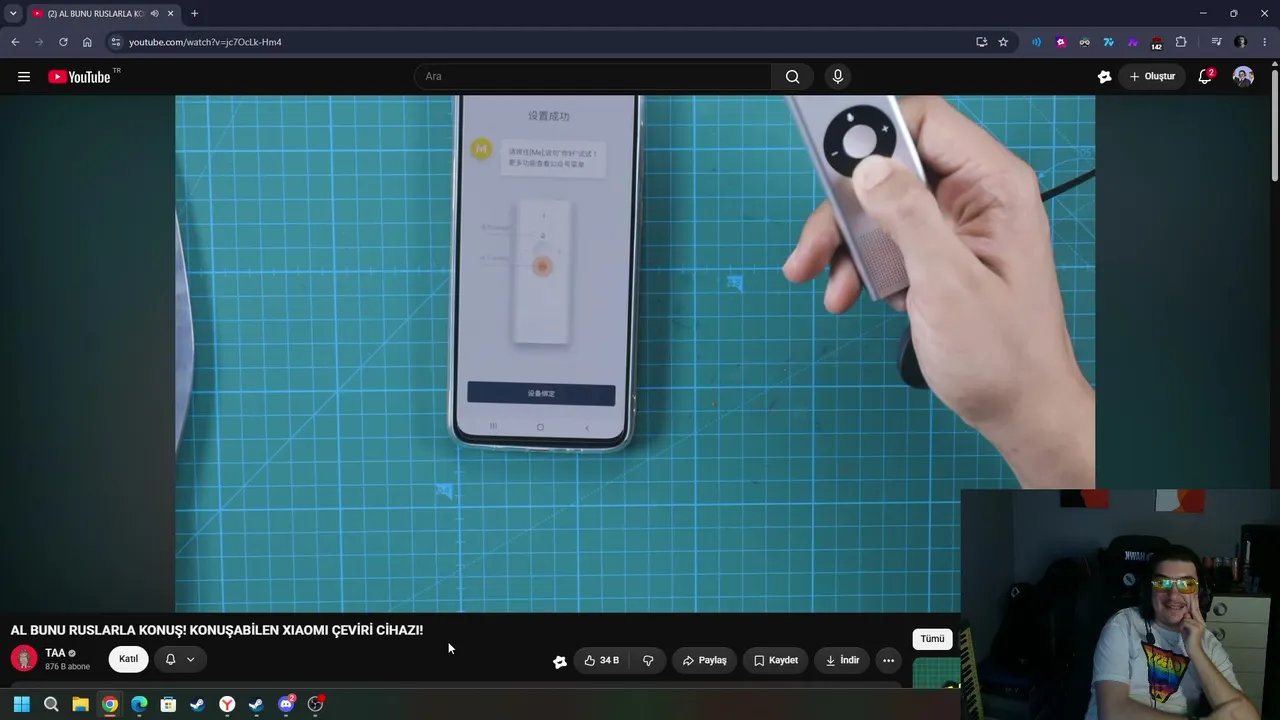The height and width of the screenshot is (720, 1280).
Task: Open Yandex Browser from the taskbar
Action: pyautogui.click(x=227, y=704)
